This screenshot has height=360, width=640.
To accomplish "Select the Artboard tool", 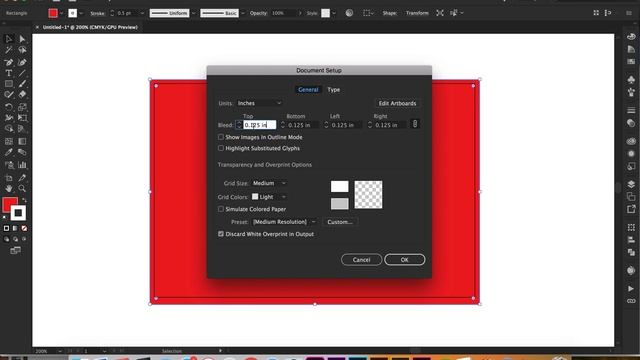I will pos(9,178).
